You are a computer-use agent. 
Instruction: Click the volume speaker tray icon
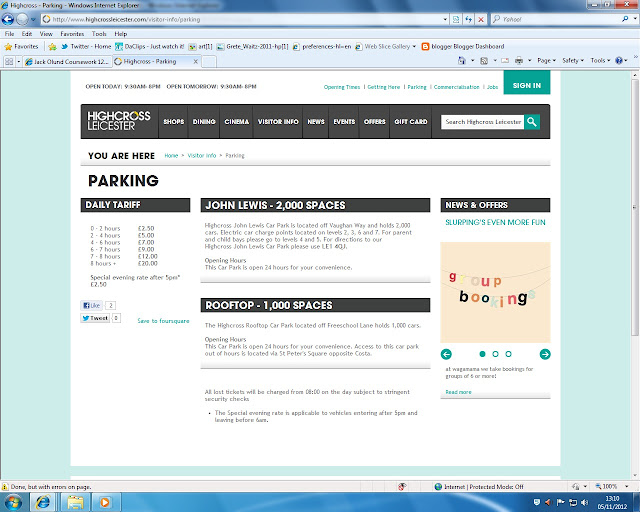(584, 502)
